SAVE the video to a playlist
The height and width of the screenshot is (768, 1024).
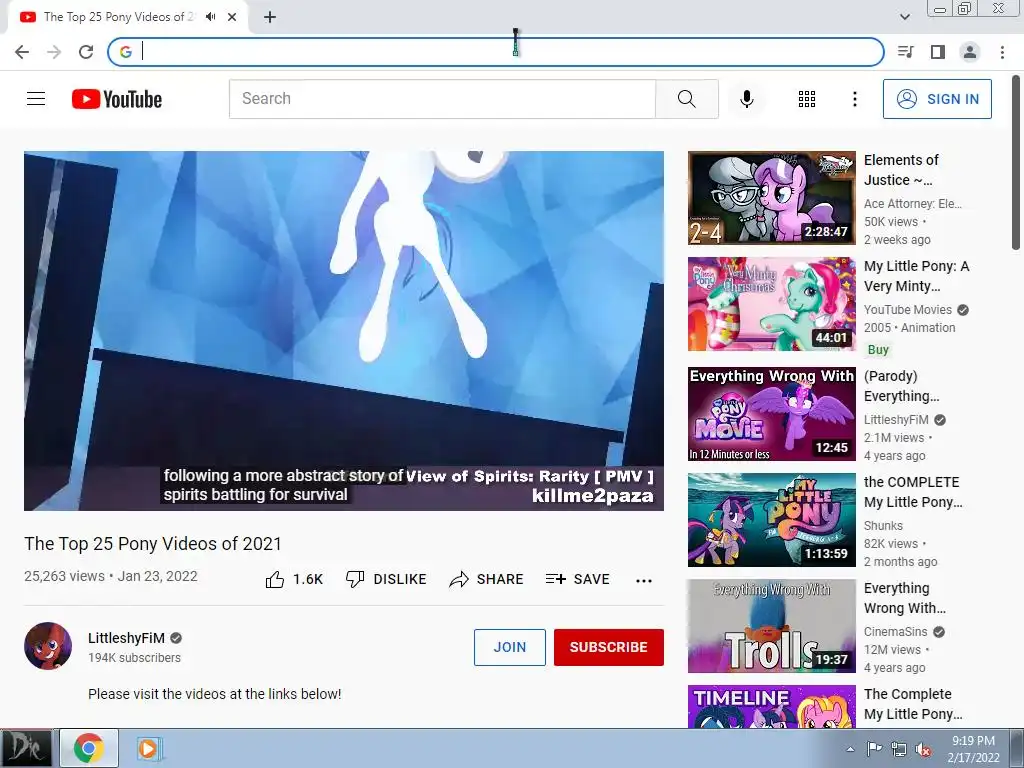click(x=578, y=579)
